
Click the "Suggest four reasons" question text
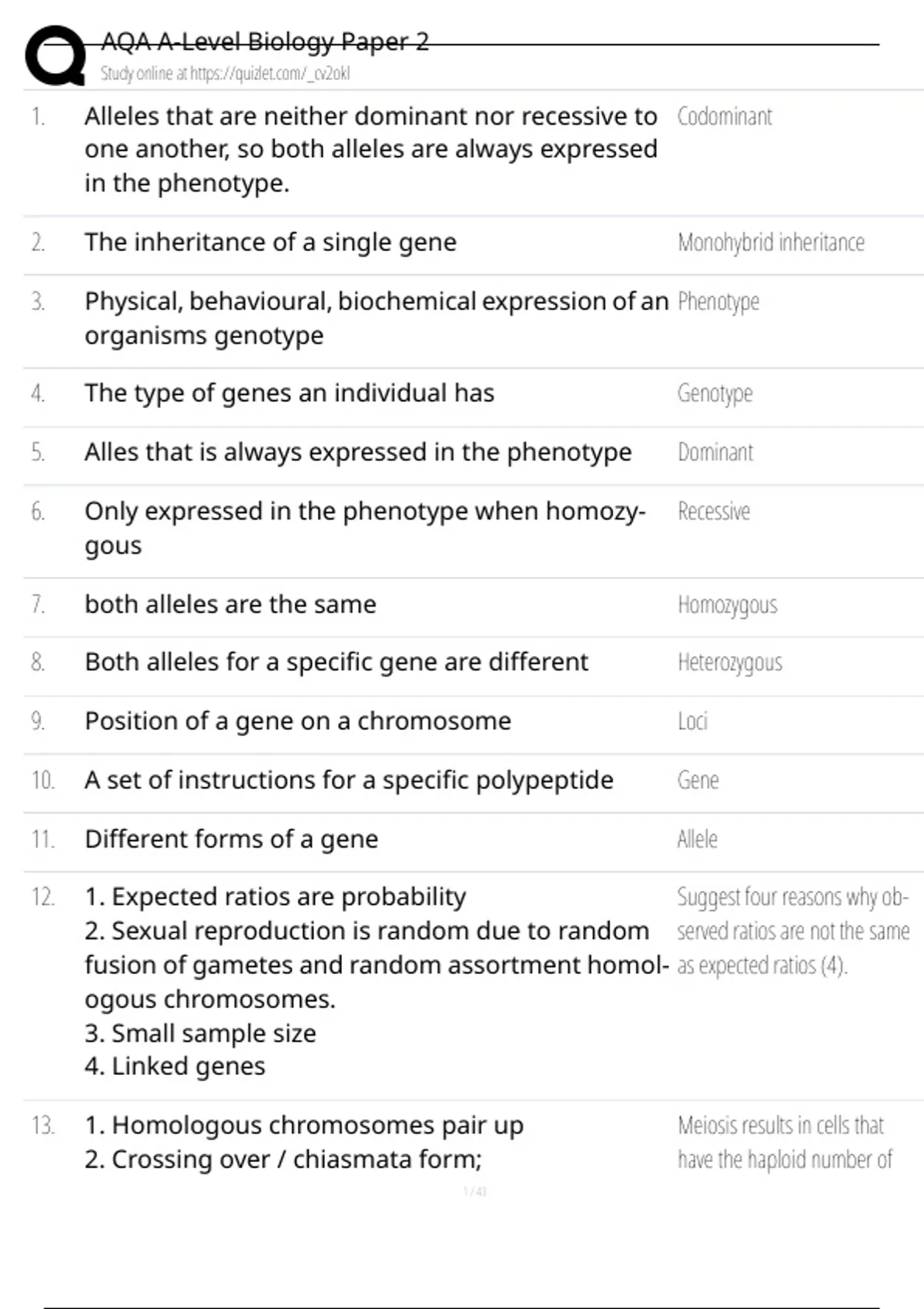(792, 931)
